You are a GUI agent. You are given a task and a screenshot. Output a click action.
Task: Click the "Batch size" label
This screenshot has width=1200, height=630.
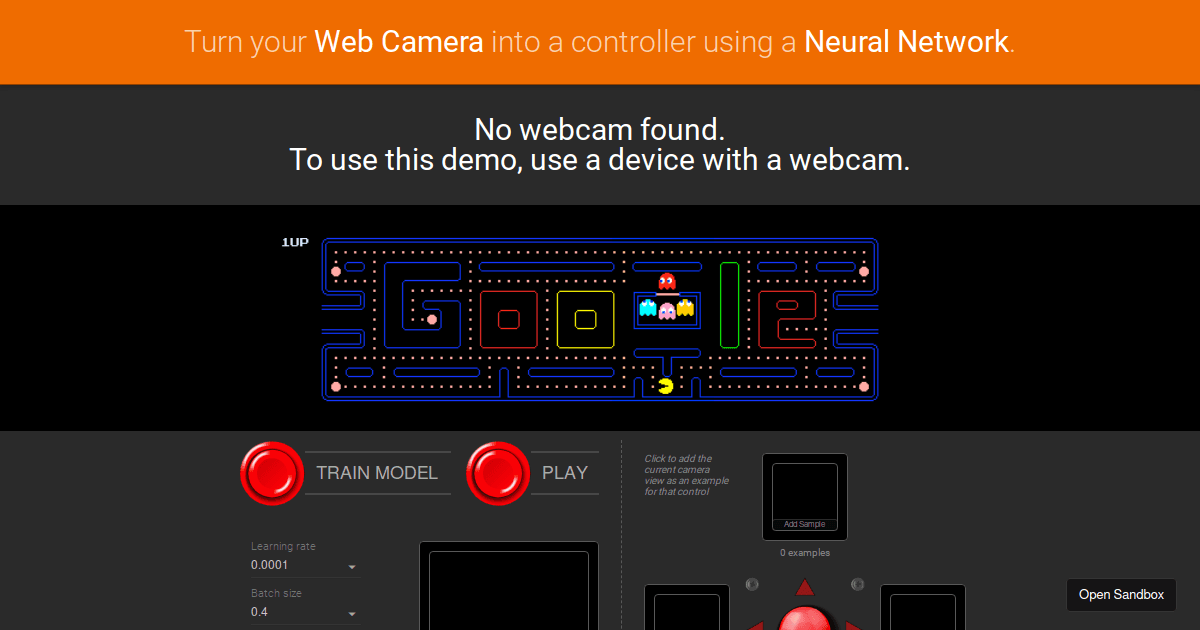coord(276,593)
